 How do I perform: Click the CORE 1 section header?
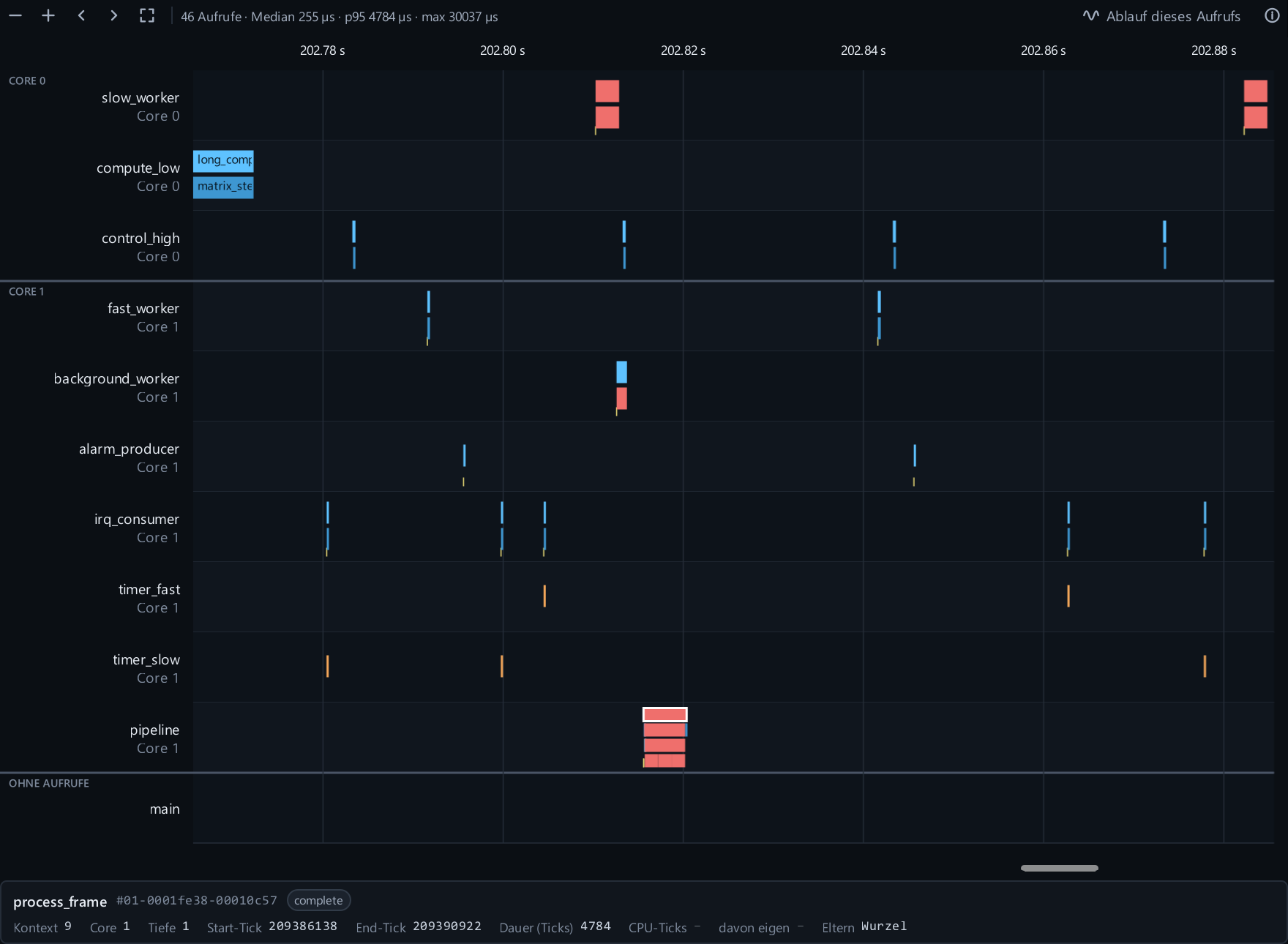(x=26, y=291)
